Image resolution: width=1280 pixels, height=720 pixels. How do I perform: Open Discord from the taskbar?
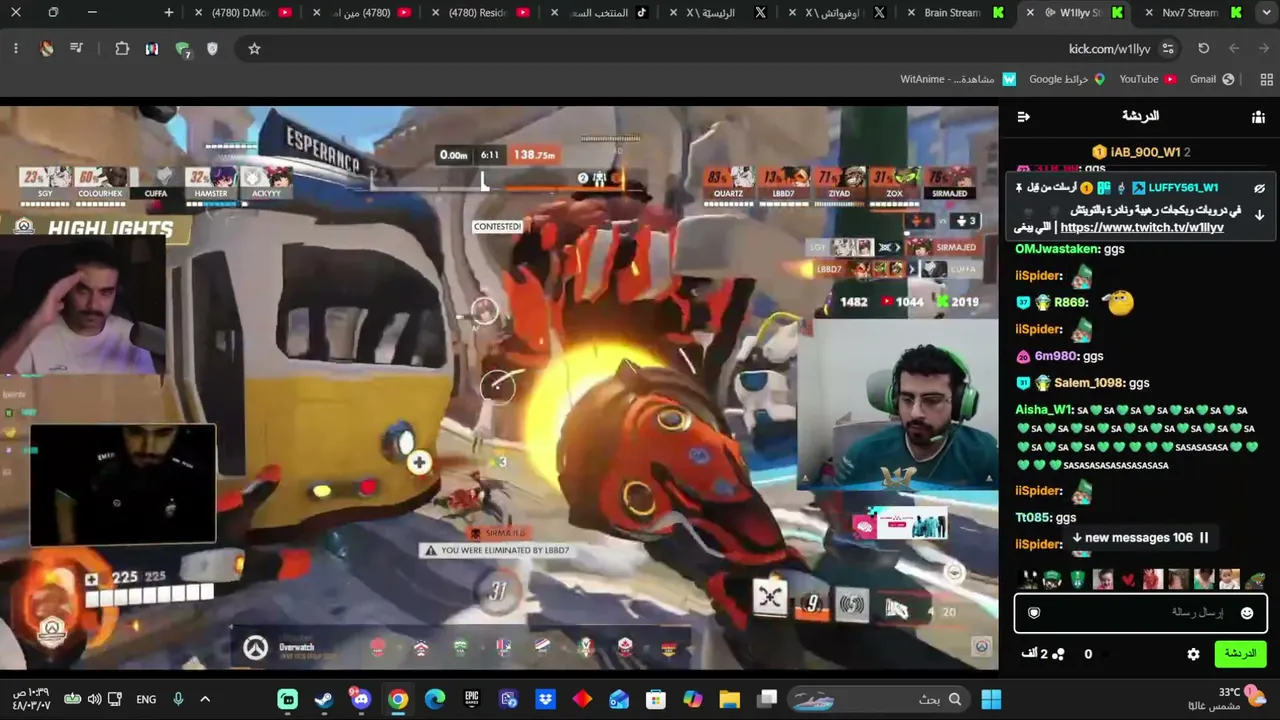[x=360, y=699]
